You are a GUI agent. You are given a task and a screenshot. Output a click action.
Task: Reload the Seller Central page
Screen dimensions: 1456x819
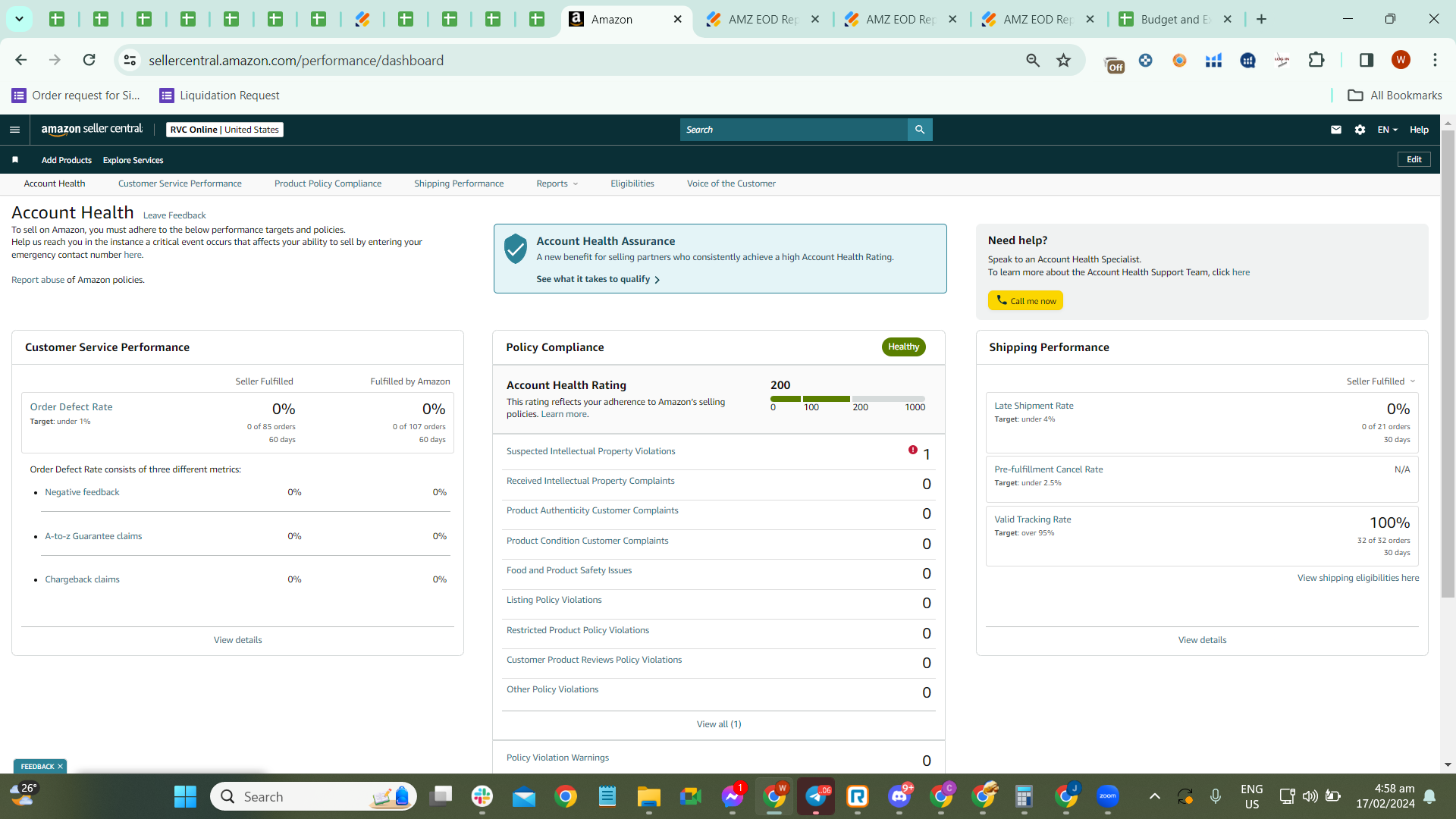89,60
